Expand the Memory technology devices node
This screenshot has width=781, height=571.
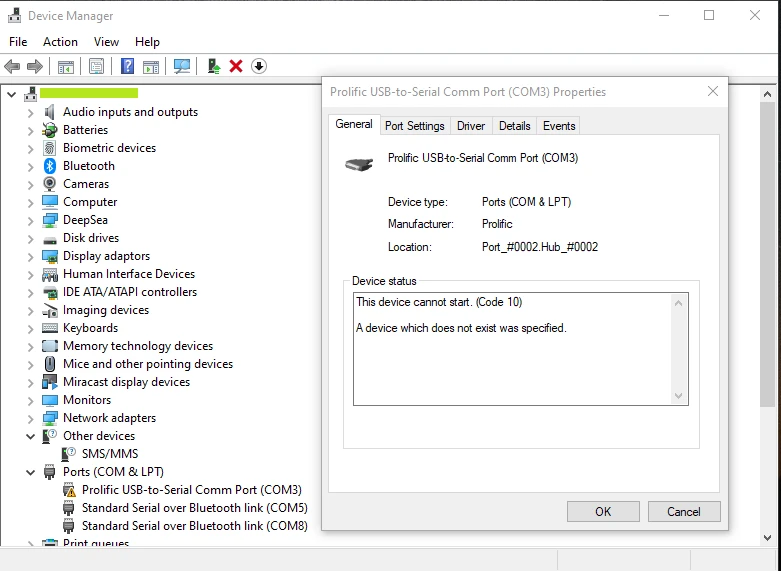pos(30,347)
